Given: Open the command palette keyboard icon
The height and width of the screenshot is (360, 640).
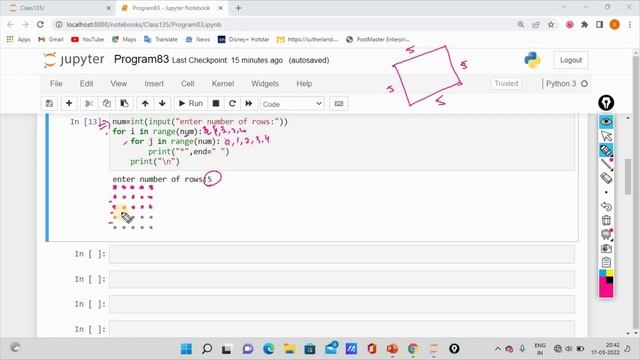Looking at the screenshot, I should (339, 104).
